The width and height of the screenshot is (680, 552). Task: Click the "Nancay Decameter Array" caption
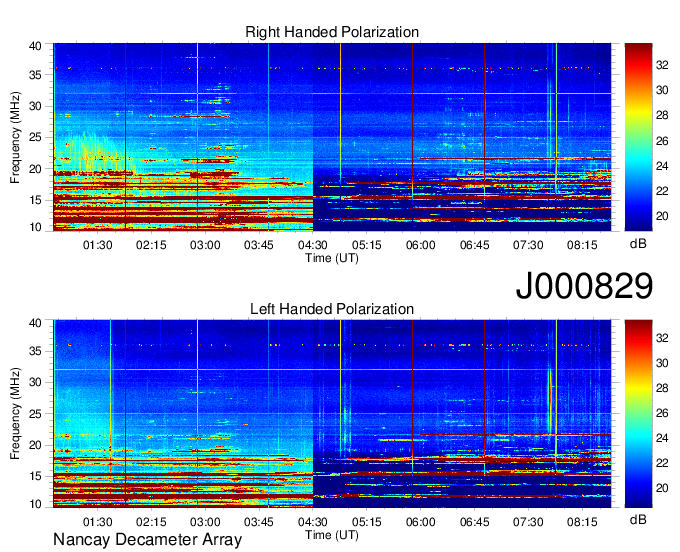(147, 540)
